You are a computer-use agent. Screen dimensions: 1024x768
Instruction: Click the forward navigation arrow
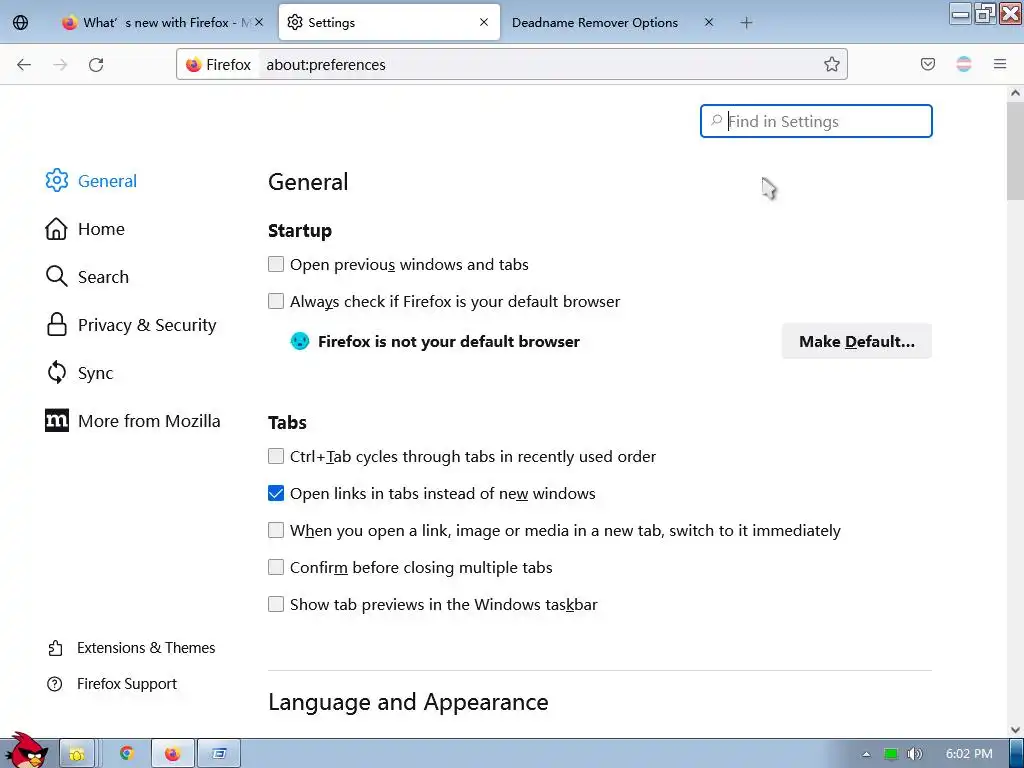click(60, 64)
